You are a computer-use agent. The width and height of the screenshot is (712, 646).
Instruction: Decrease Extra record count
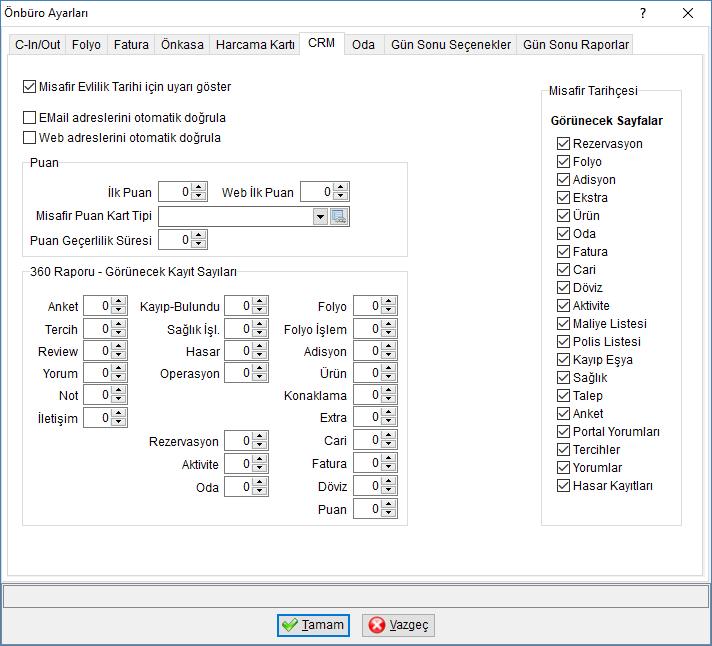pyautogui.click(x=388, y=421)
